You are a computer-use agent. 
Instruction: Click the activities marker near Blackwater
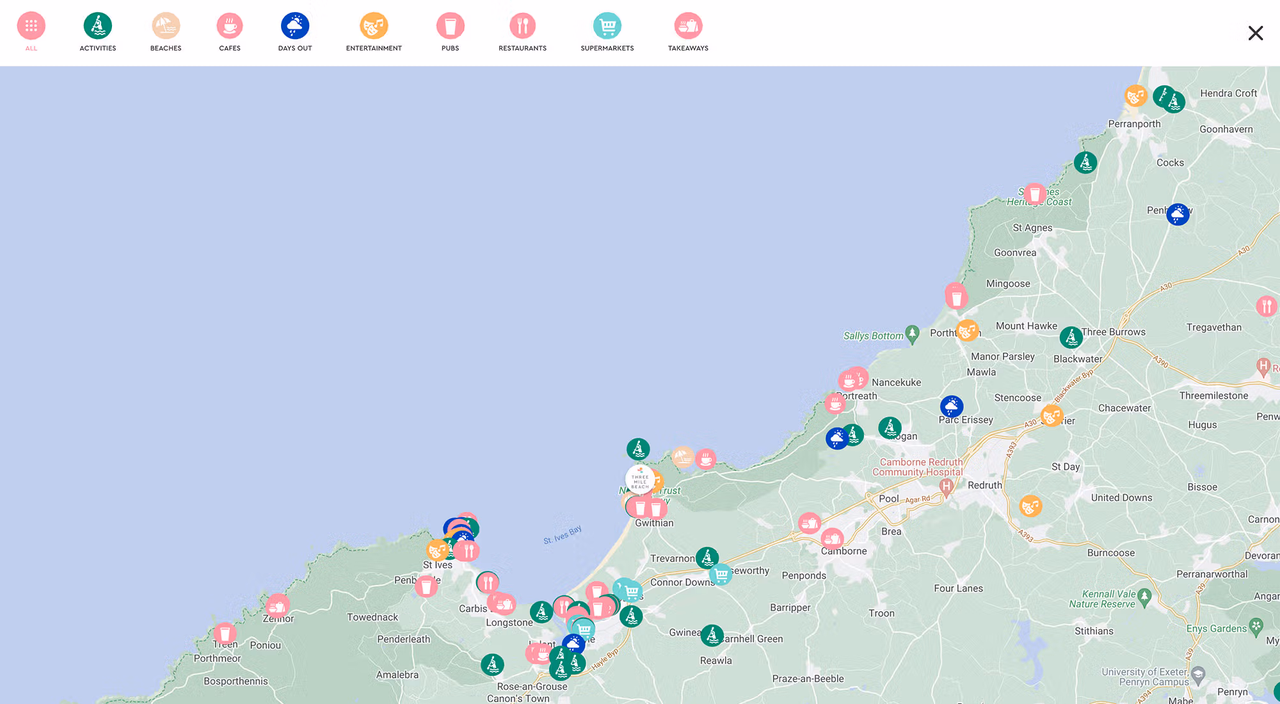[x=1071, y=338]
